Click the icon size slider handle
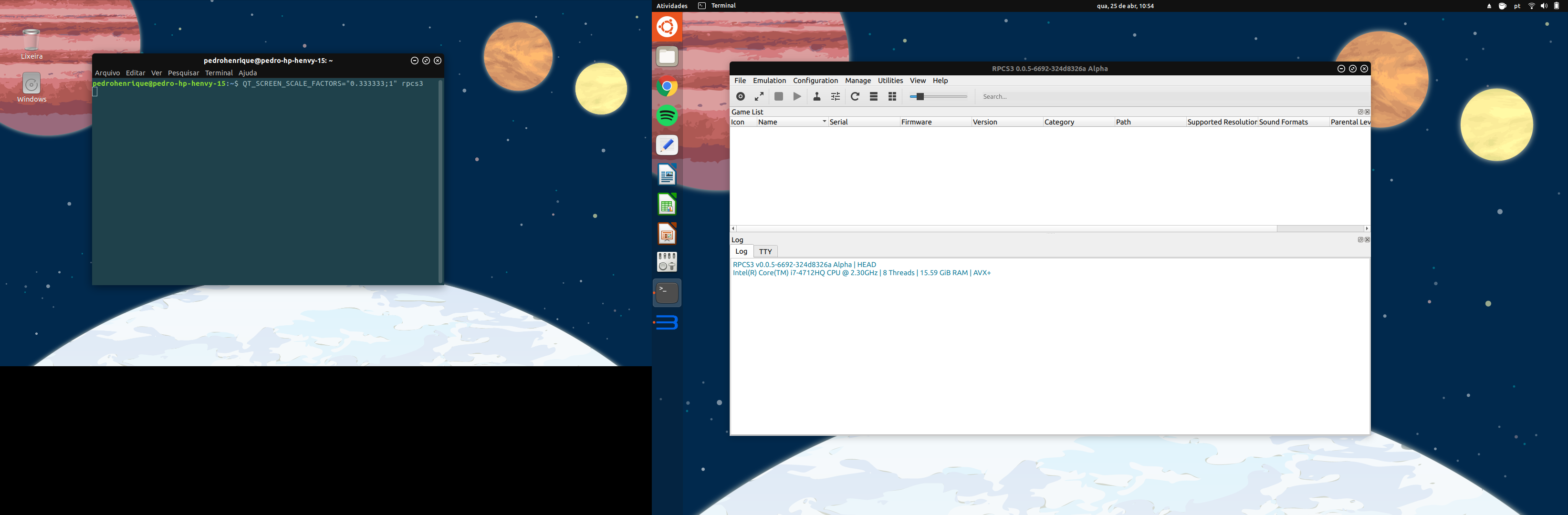The image size is (1568, 515). [920, 97]
